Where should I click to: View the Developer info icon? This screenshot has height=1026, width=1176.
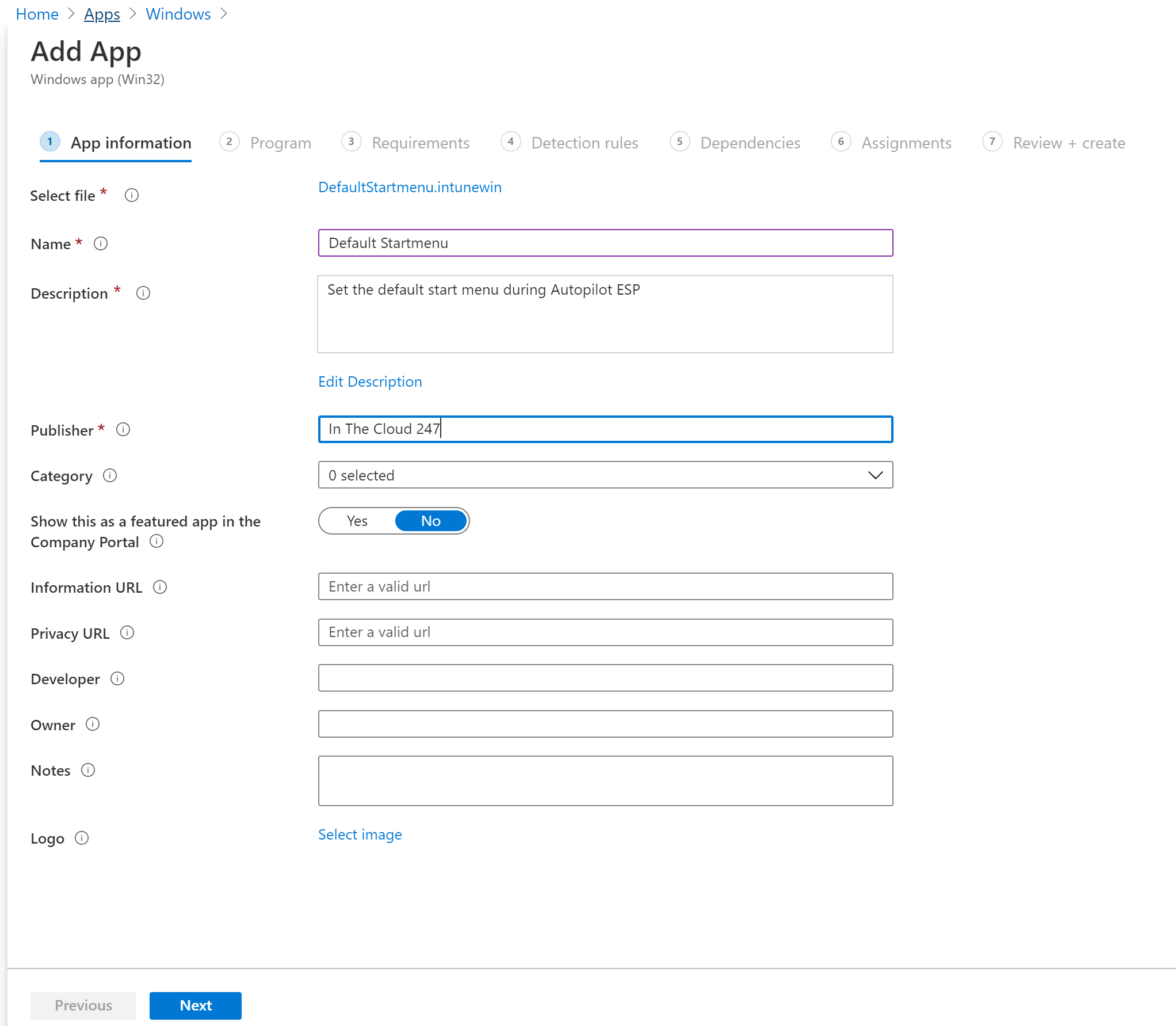click(x=118, y=679)
